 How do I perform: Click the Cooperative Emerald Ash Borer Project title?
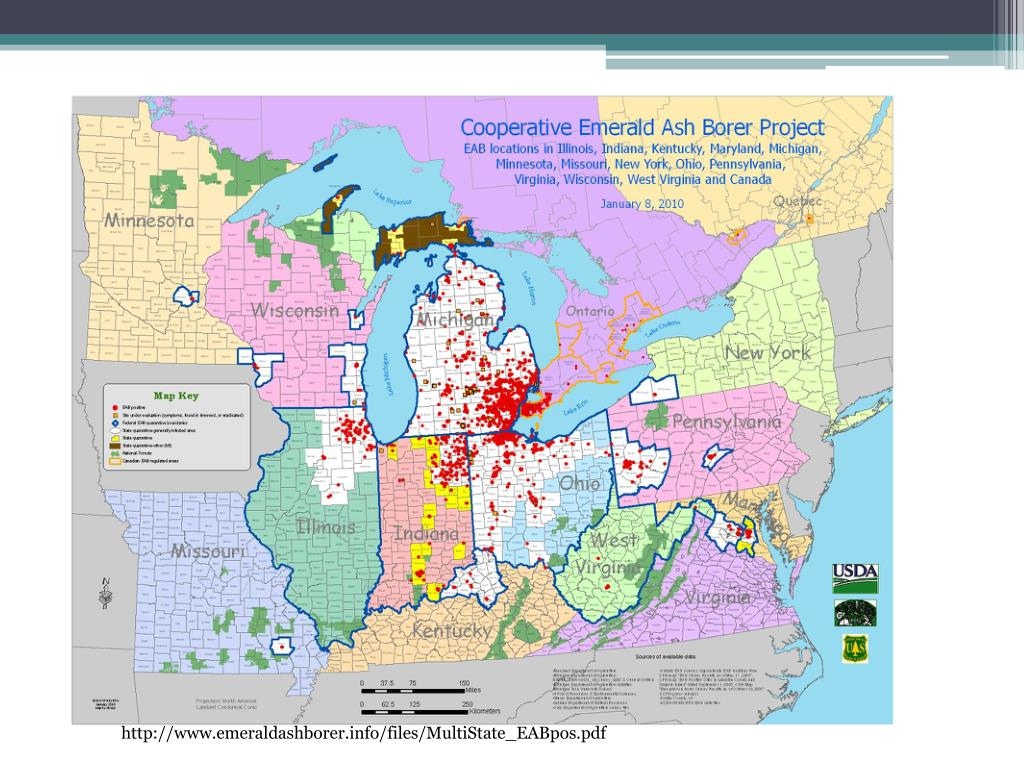pyautogui.click(x=642, y=128)
